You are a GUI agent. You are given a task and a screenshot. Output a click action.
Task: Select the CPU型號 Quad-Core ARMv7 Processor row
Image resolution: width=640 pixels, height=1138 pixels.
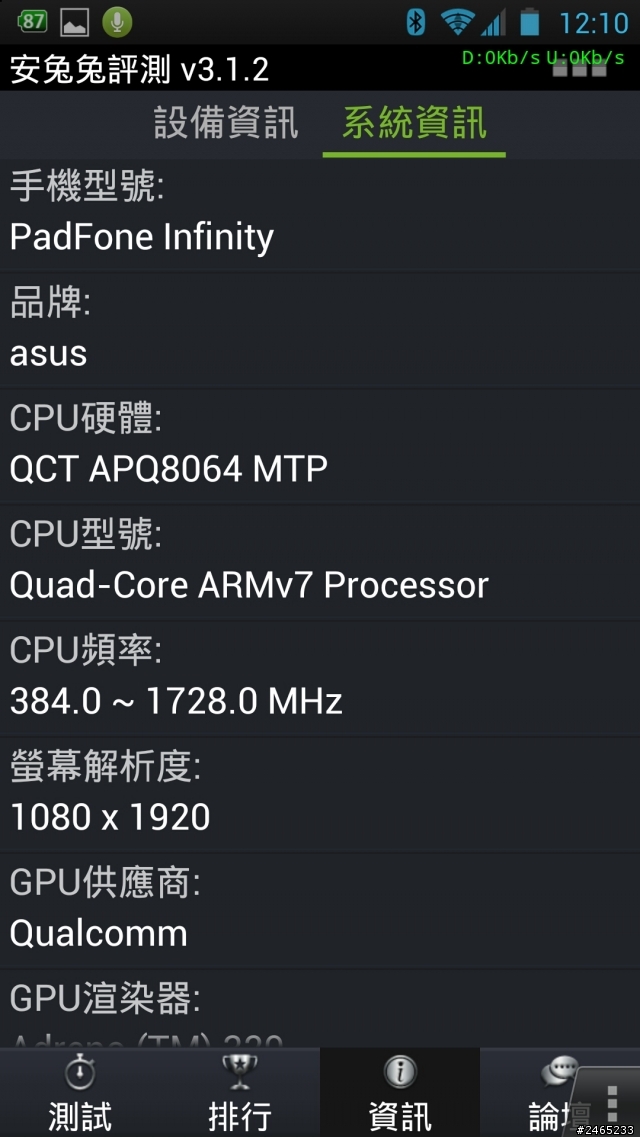coord(320,561)
